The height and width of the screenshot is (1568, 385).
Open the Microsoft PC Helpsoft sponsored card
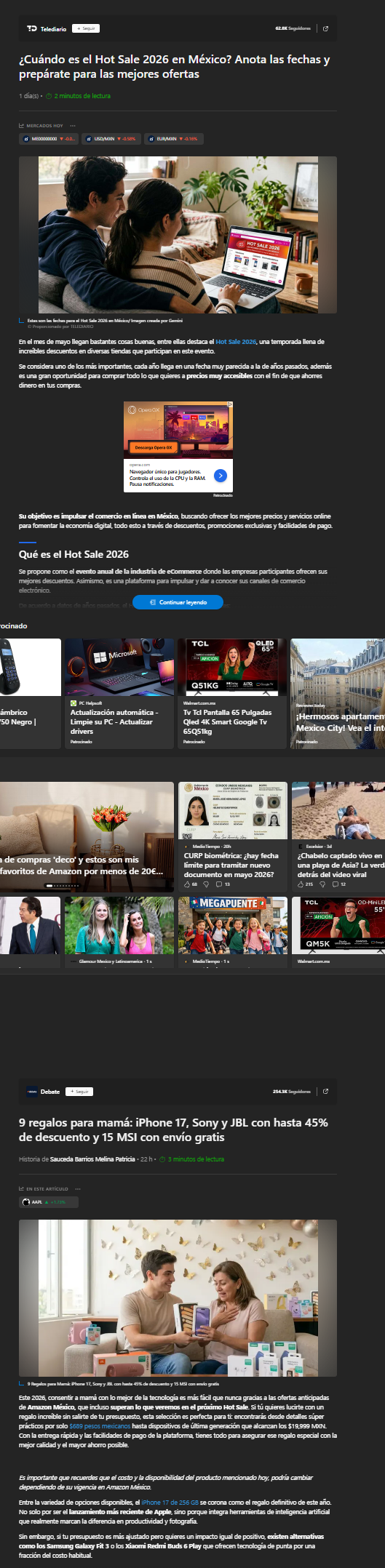click(x=119, y=693)
